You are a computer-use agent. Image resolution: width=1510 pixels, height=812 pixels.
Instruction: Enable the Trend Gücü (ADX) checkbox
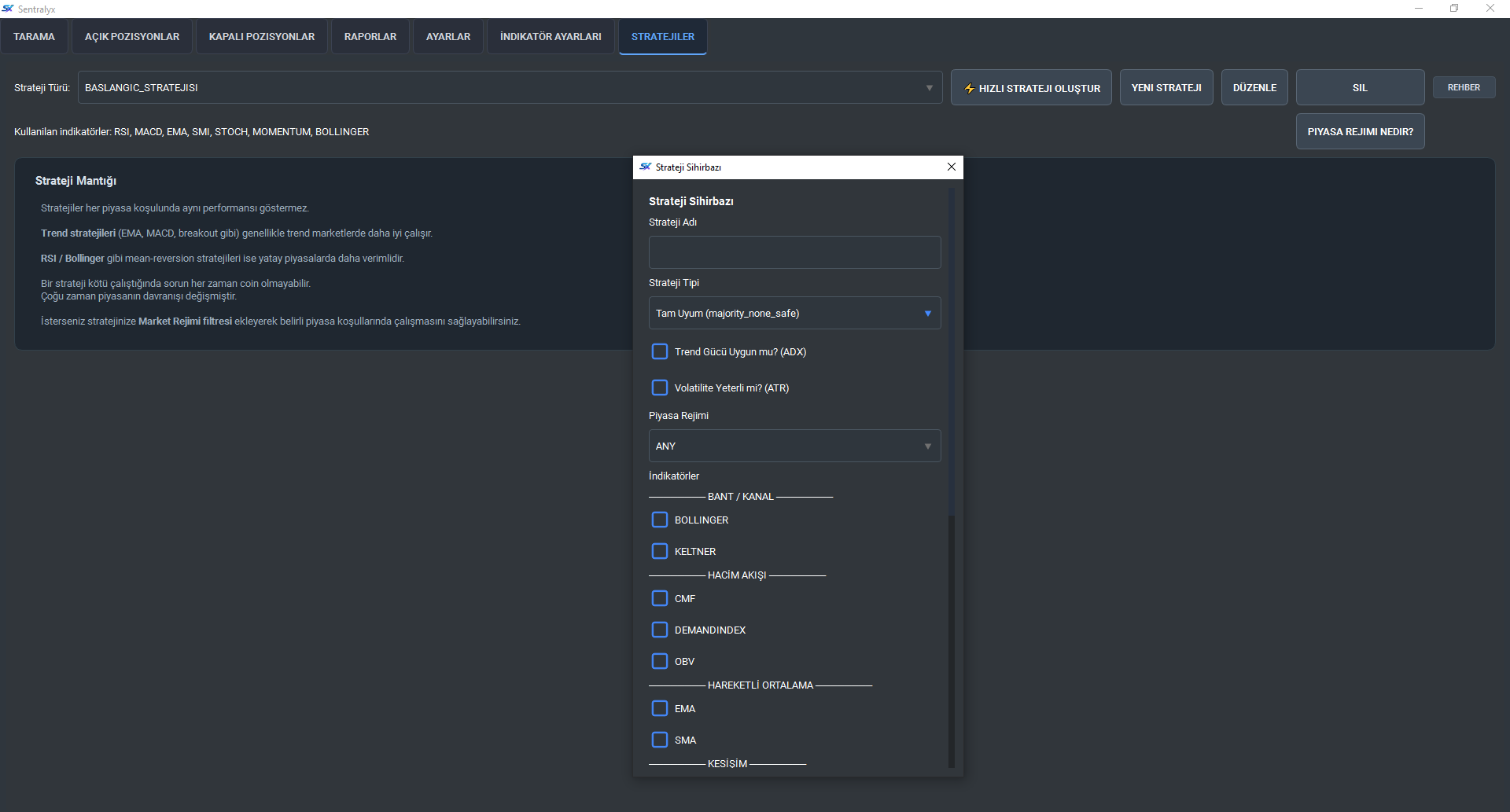point(660,351)
